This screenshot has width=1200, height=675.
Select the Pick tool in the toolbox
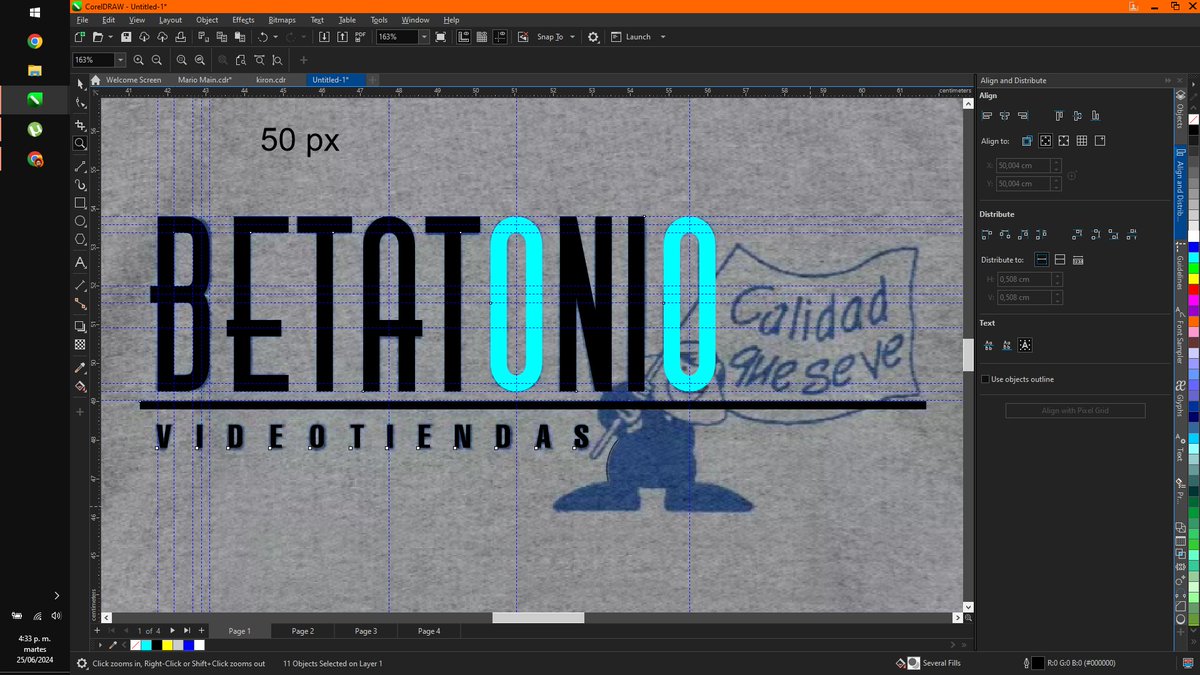point(81,83)
